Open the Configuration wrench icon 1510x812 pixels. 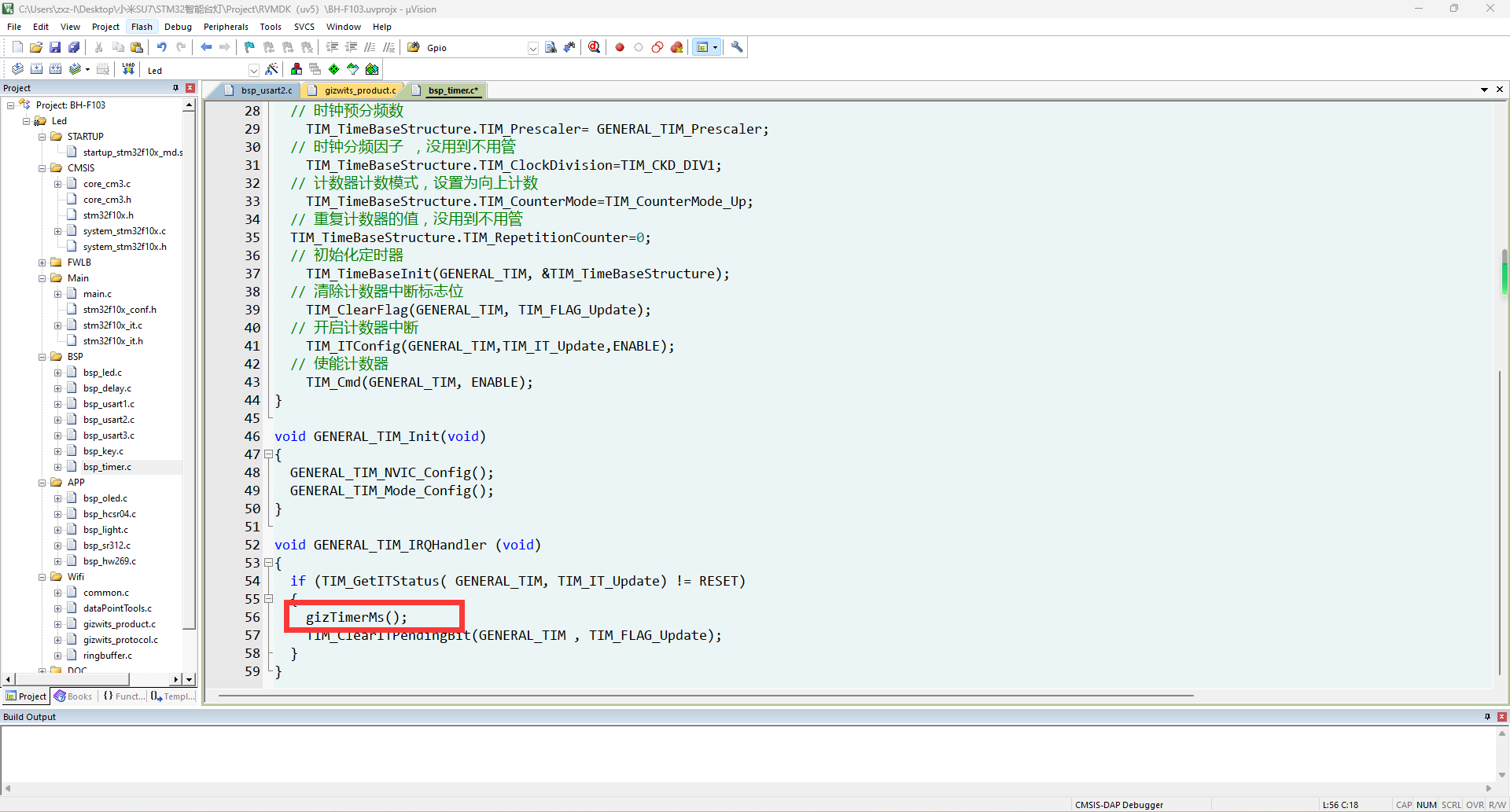(737, 48)
